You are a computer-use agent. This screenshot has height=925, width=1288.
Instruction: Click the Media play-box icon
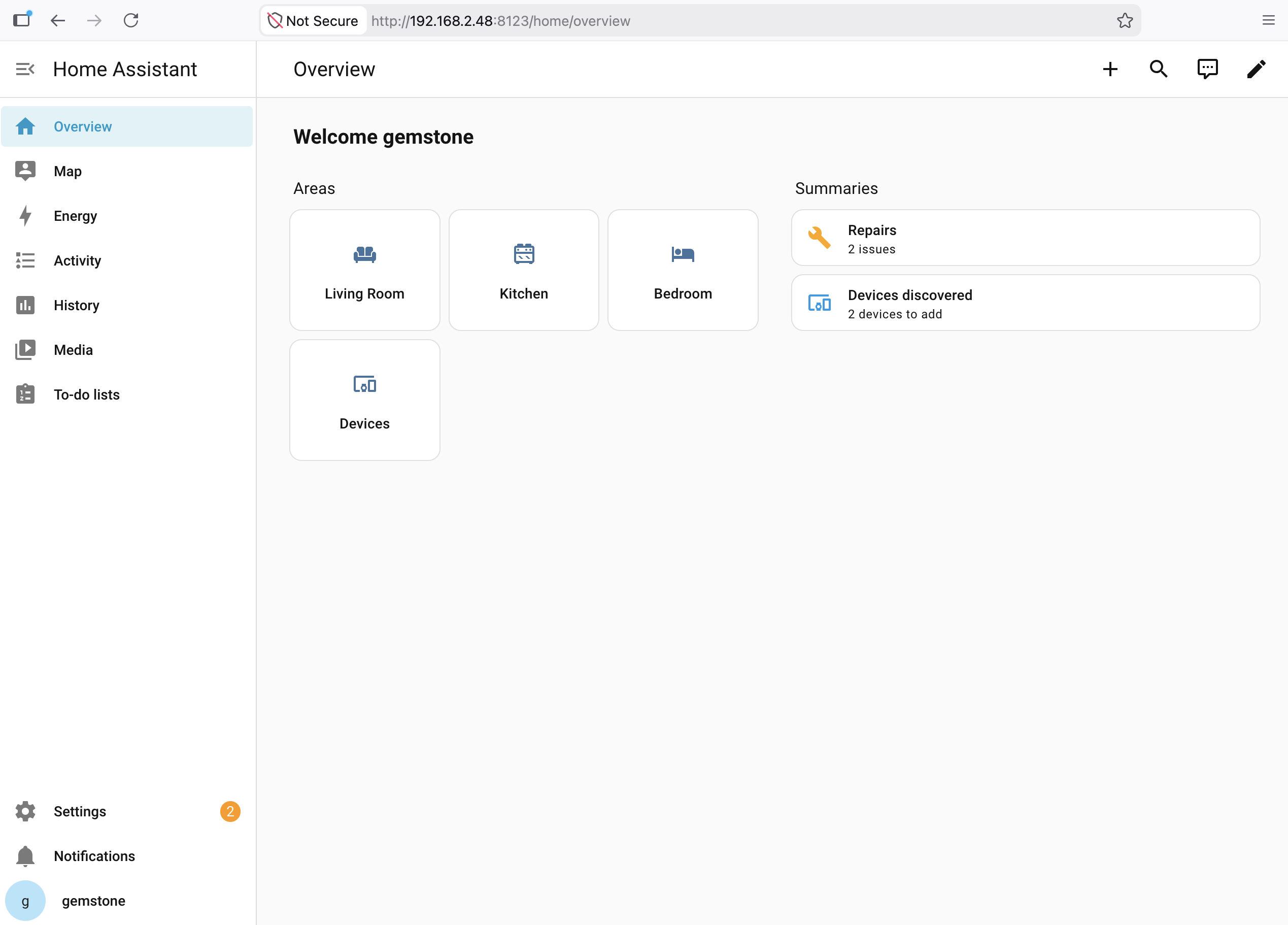click(25, 350)
